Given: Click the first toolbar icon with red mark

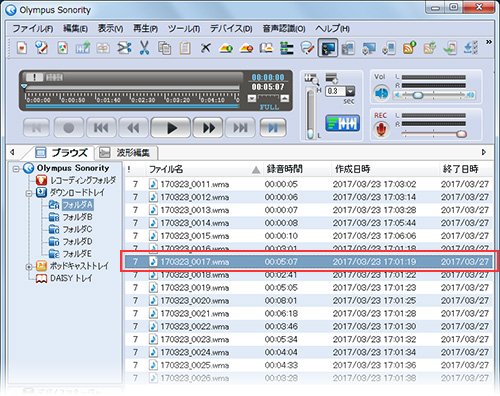Looking at the screenshot, I should coord(22,48).
